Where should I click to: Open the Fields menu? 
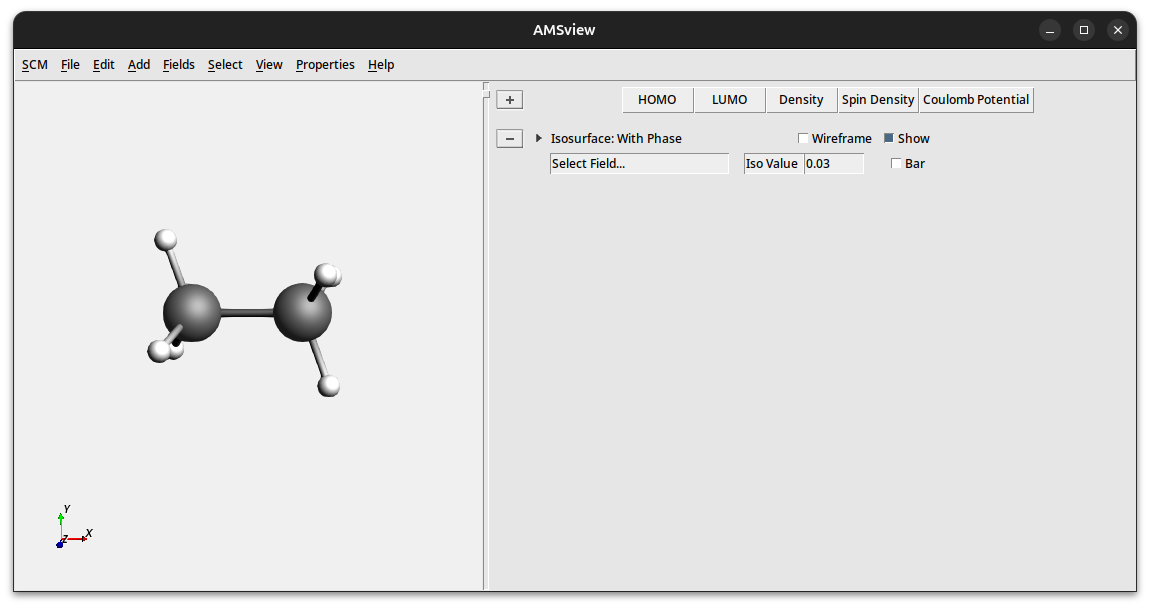tap(179, 65)
